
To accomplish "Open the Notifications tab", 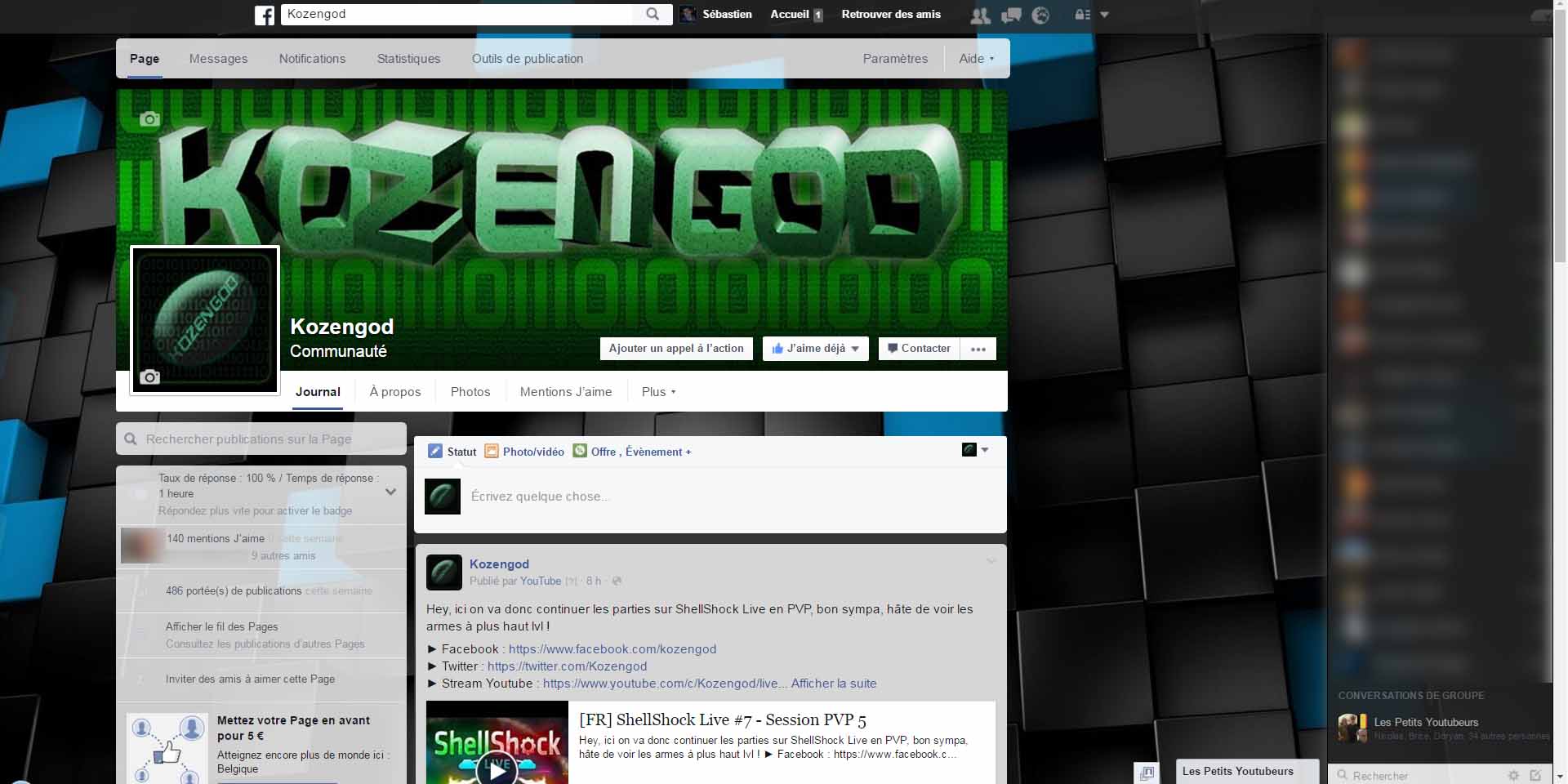I will (312, 59).
